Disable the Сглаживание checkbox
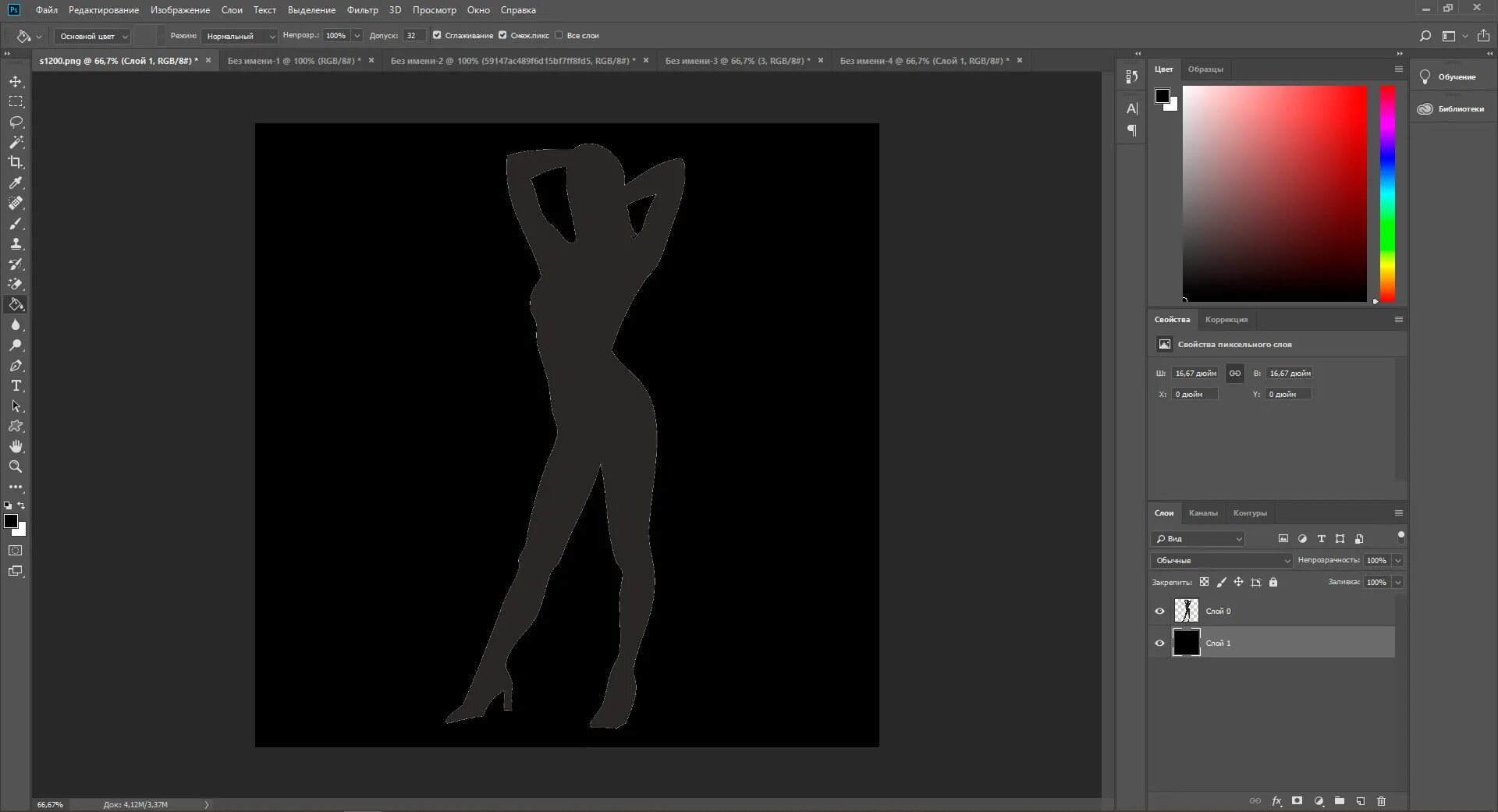 437,35
